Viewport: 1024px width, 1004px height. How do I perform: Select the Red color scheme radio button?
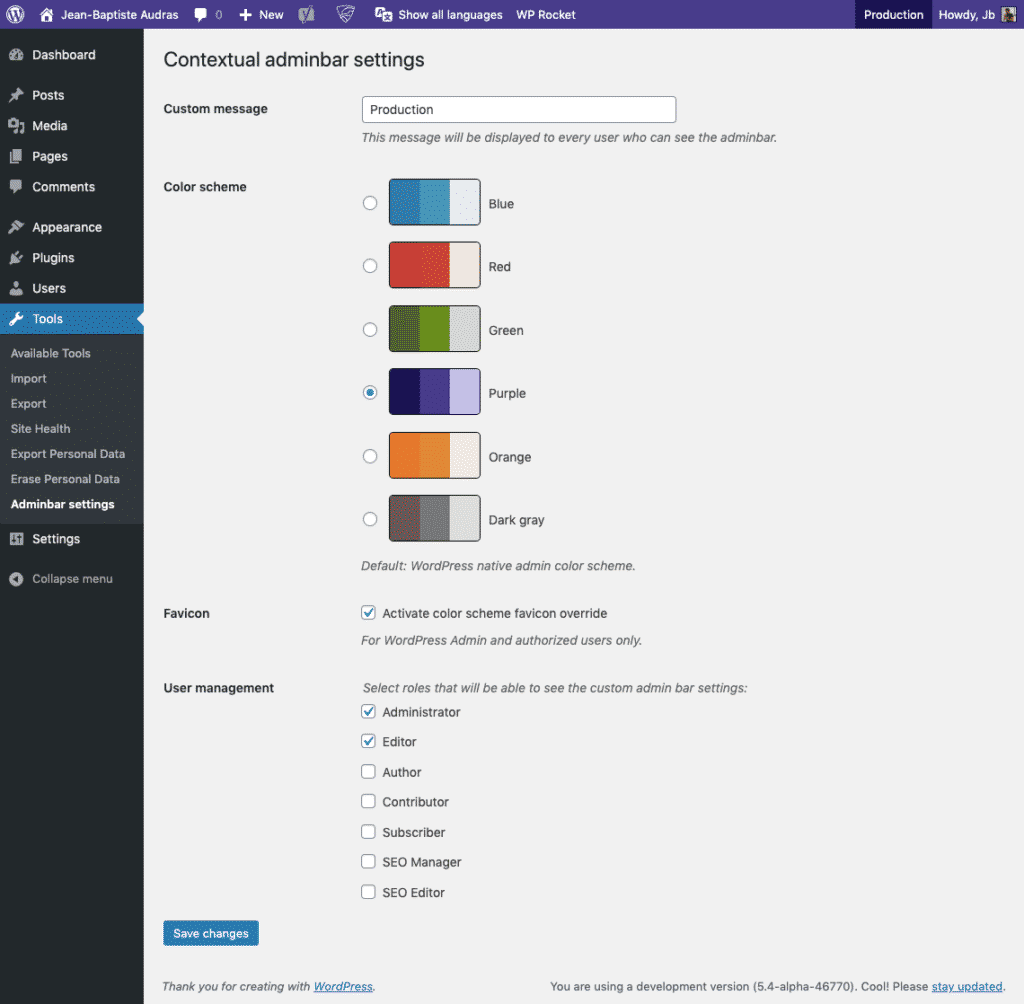point(370,266)
